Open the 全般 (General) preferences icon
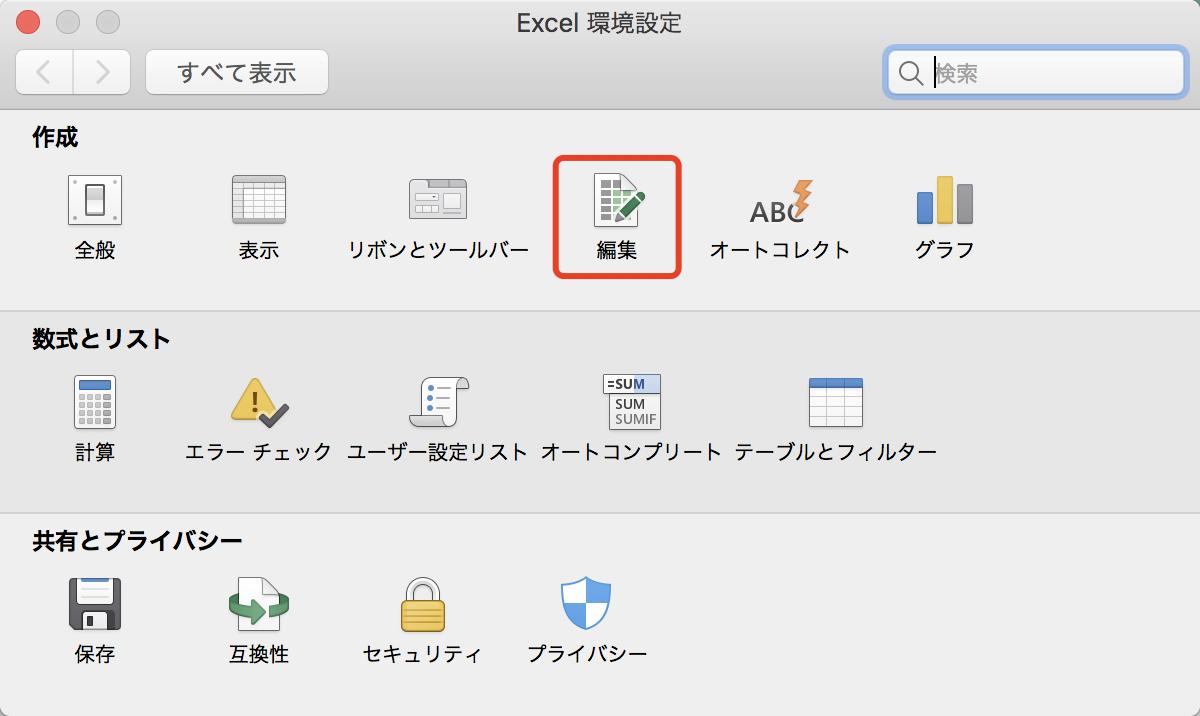The image size is (1200, 716). pyautogui.click(x=95, y=200)
